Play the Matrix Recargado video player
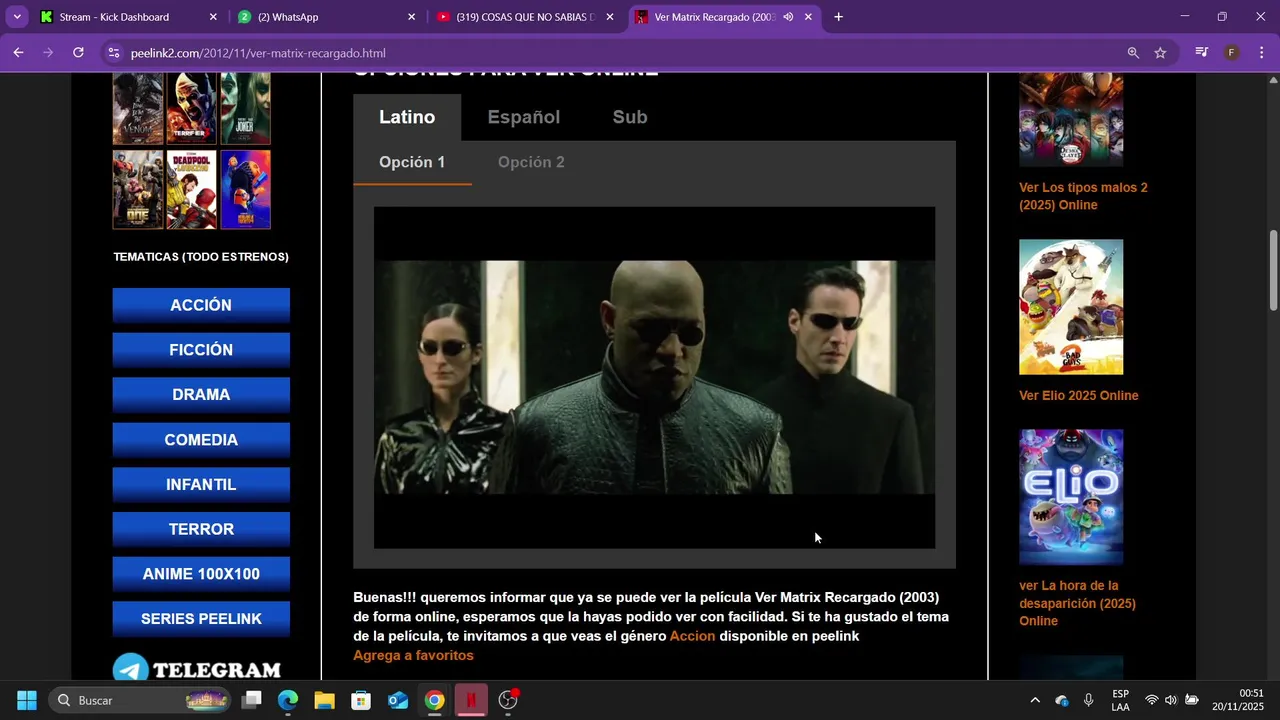1280x720 pixels. [x=654, y=378]
